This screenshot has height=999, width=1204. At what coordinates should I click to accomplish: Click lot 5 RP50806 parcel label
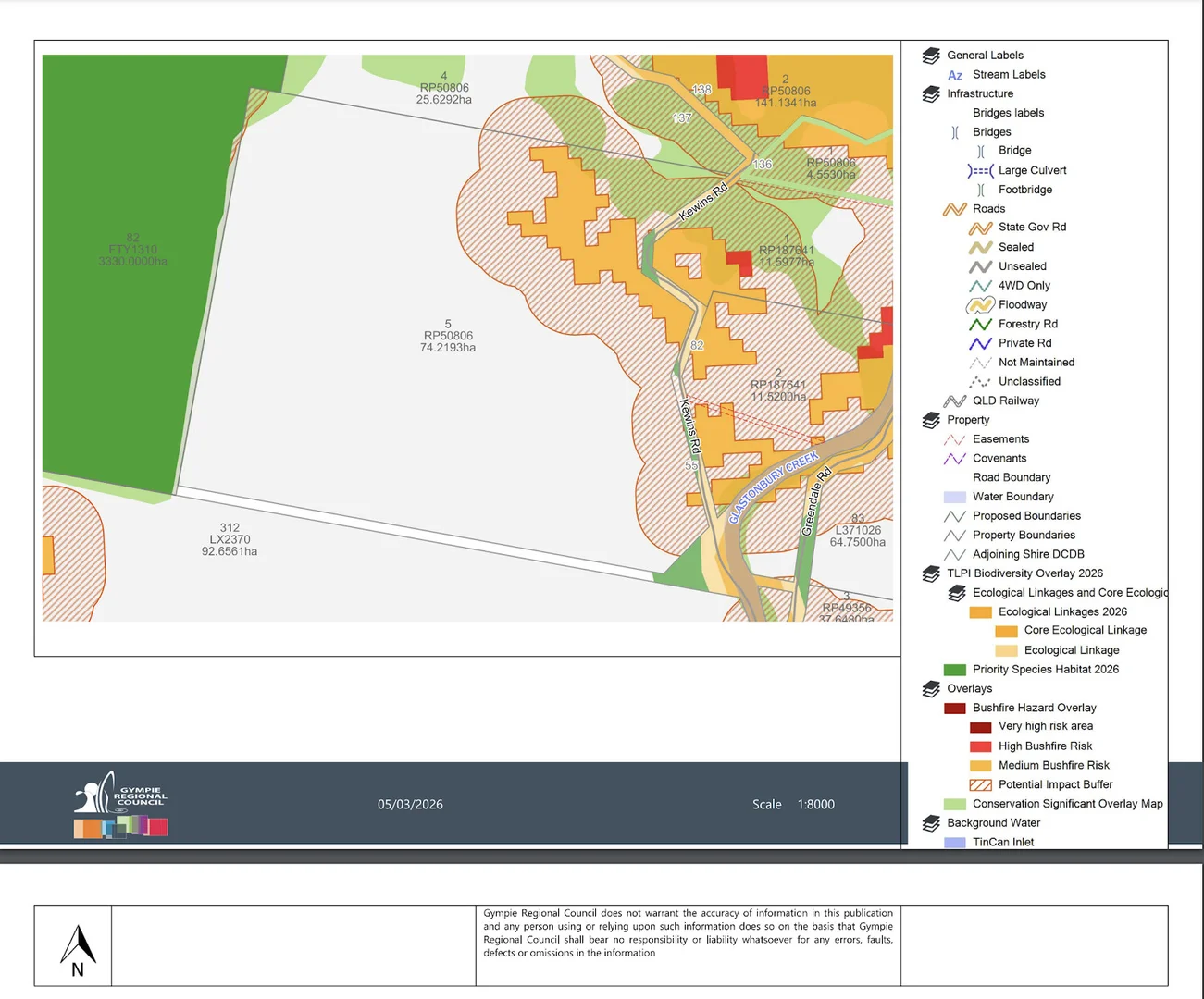[448, 336]
